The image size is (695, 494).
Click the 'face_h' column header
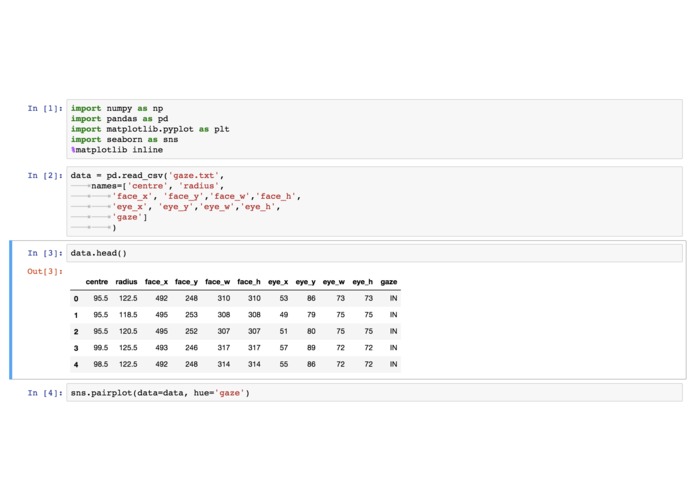[x=249, y=282]
